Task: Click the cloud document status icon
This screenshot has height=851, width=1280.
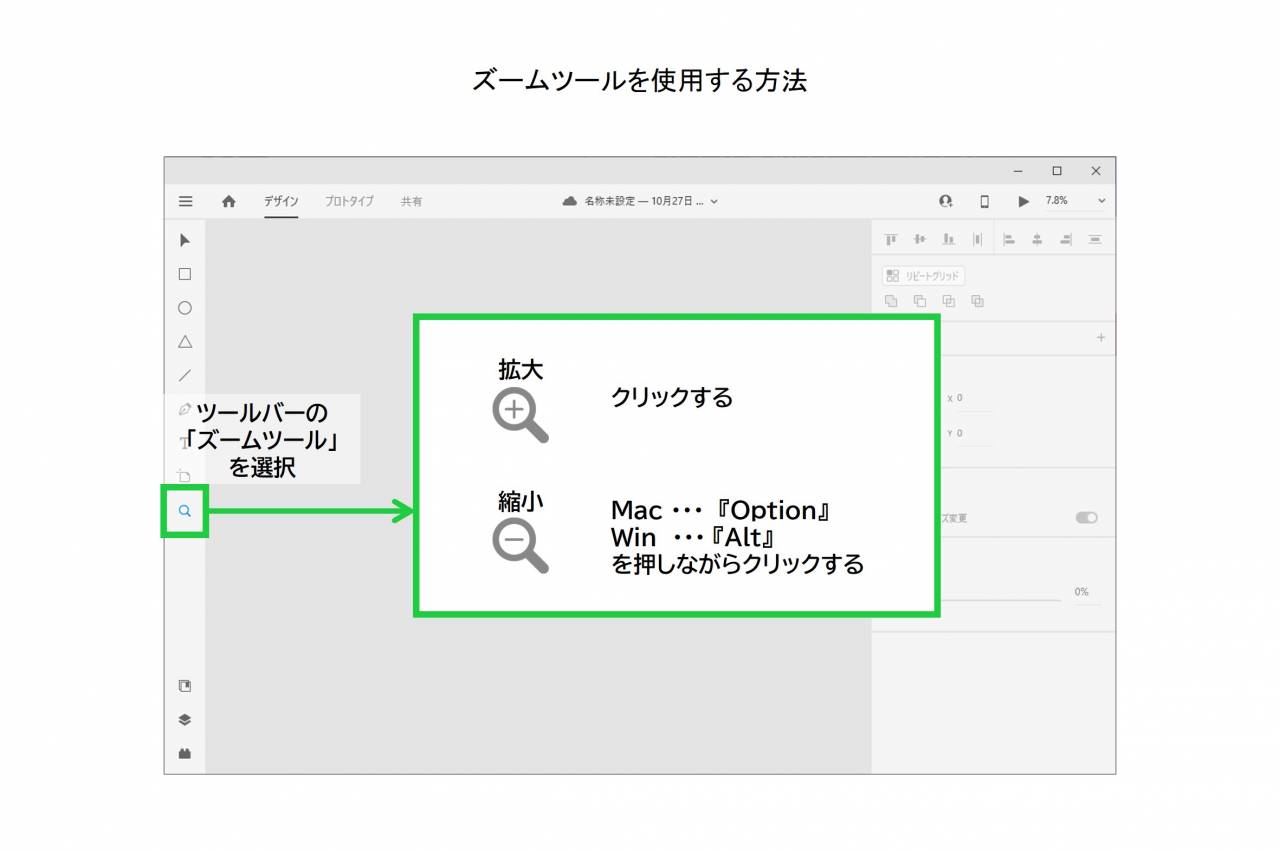Action: [x=570, y=201]
